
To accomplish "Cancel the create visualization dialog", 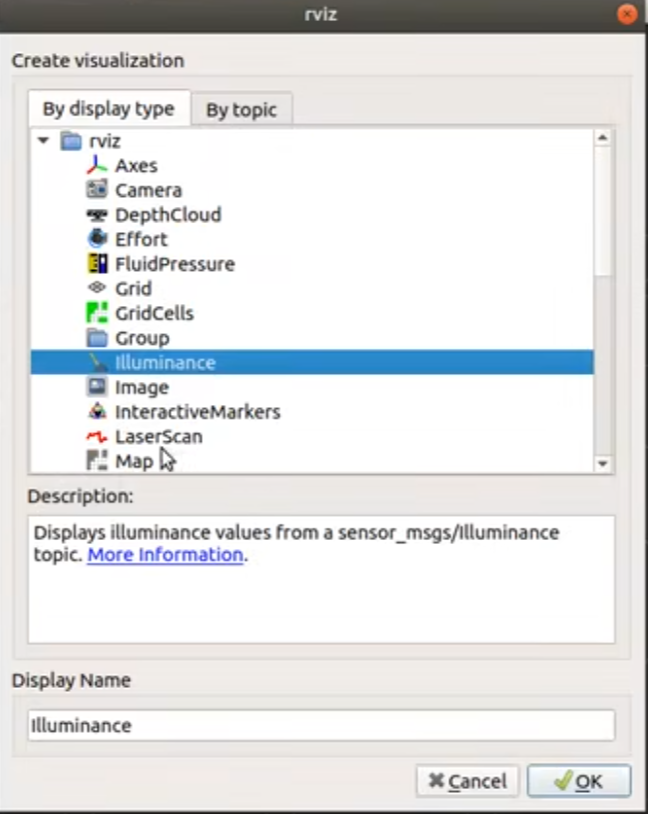I will [x=467, y=781].
